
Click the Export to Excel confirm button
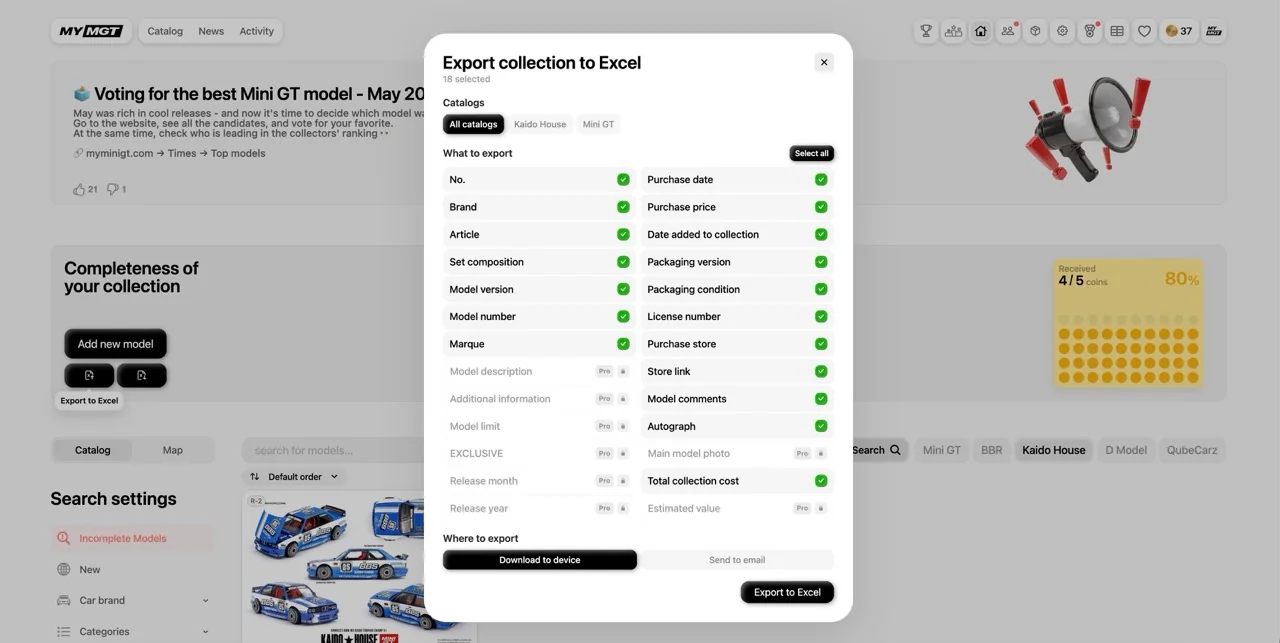pyautogui.click(x=787, y=592)
